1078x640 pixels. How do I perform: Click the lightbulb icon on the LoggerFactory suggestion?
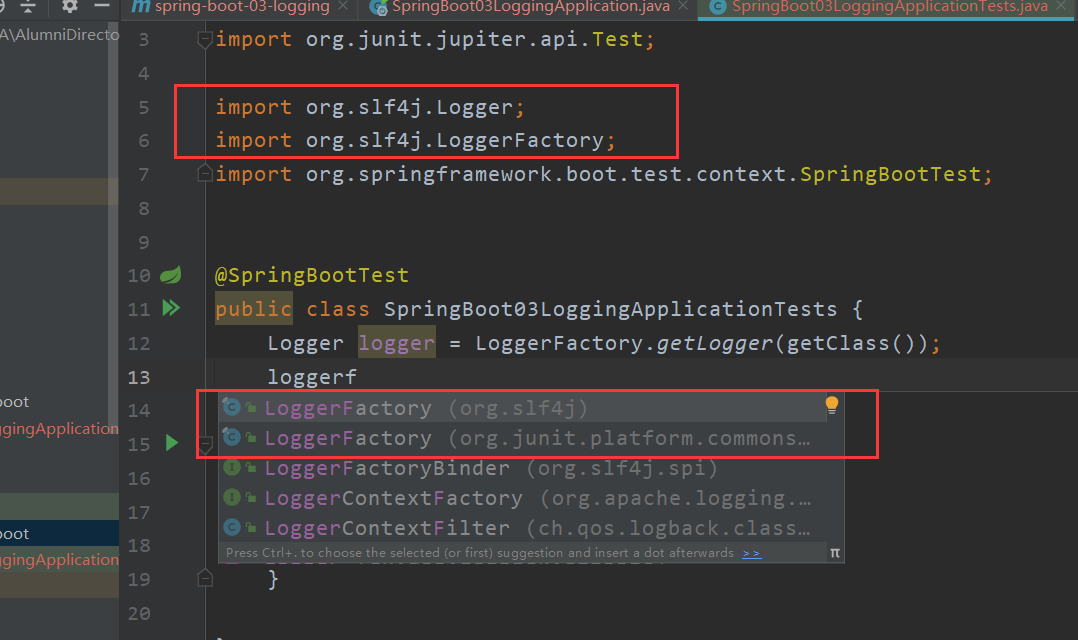tap(831, 404)
